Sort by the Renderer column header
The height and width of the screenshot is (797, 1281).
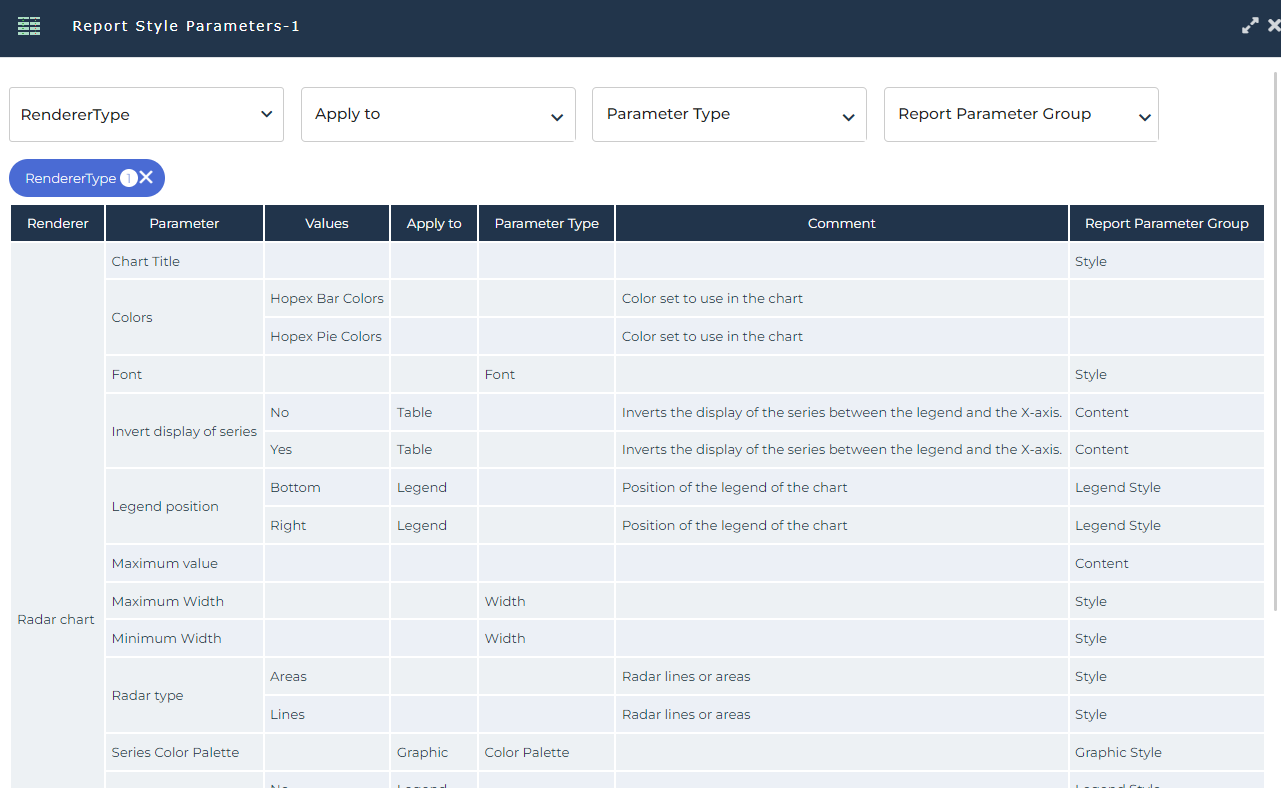[58, 224]
